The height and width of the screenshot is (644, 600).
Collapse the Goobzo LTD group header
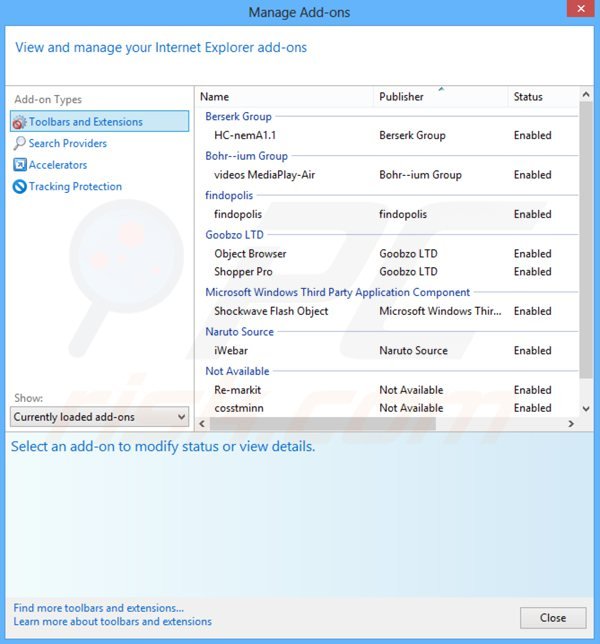pos(234,235)
